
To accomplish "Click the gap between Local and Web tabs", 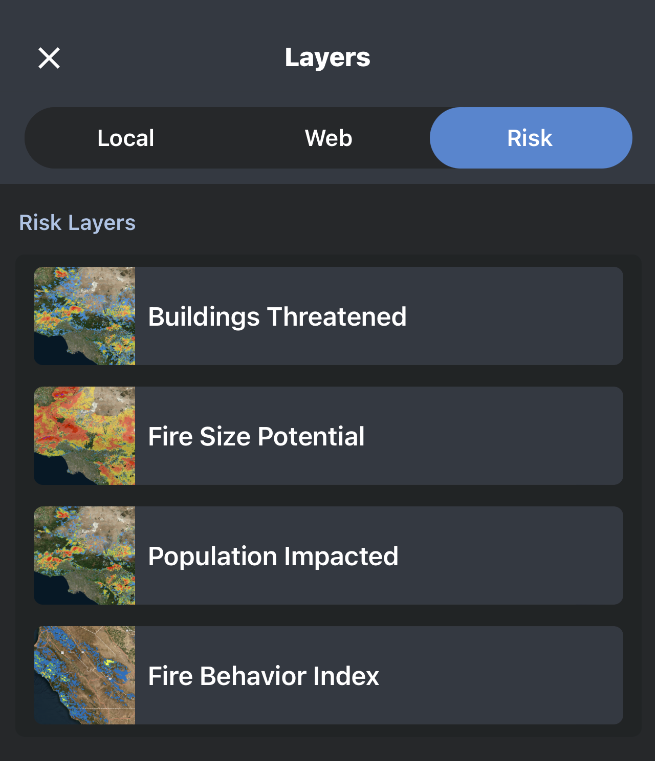I will click(x=228, y=138).
